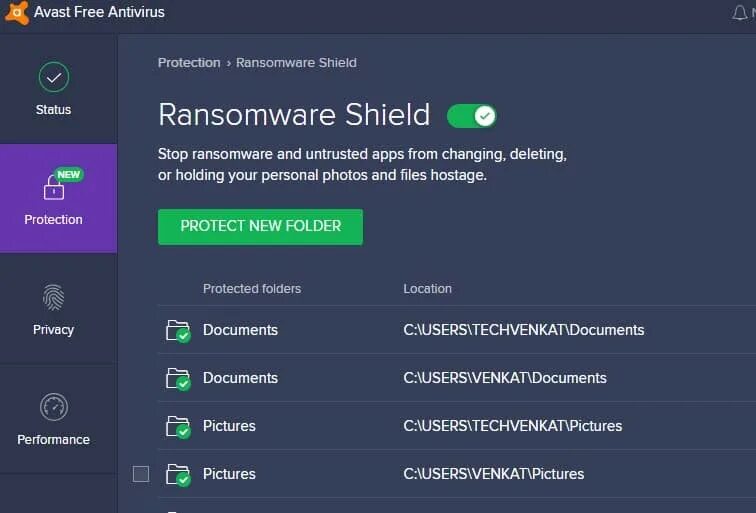The image size is (756, 513).
Task: Select Documents name in VENKAT row
Action: pos(240,378)
